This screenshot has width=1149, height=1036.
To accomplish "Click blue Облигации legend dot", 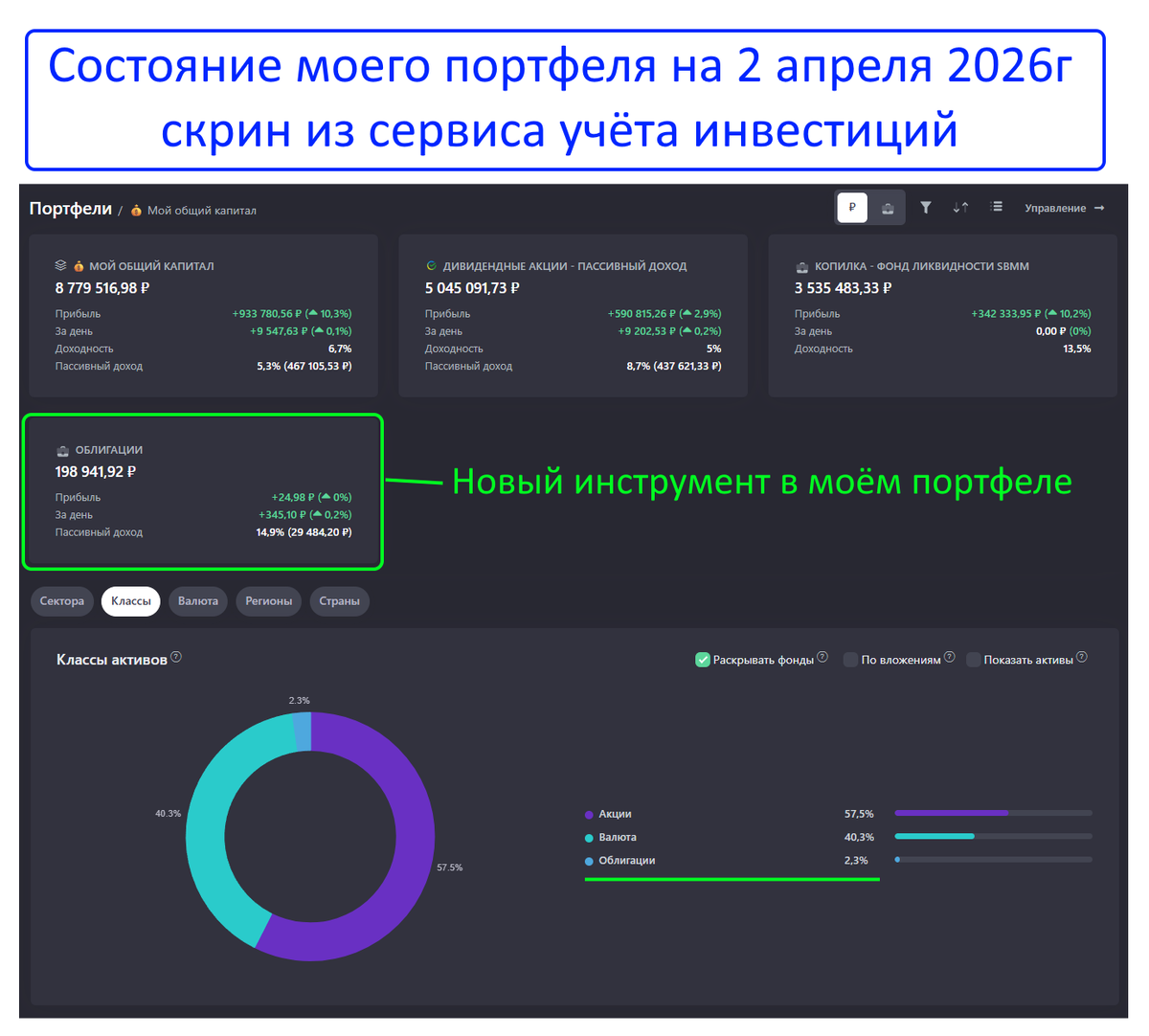I will tap(589, 861).
